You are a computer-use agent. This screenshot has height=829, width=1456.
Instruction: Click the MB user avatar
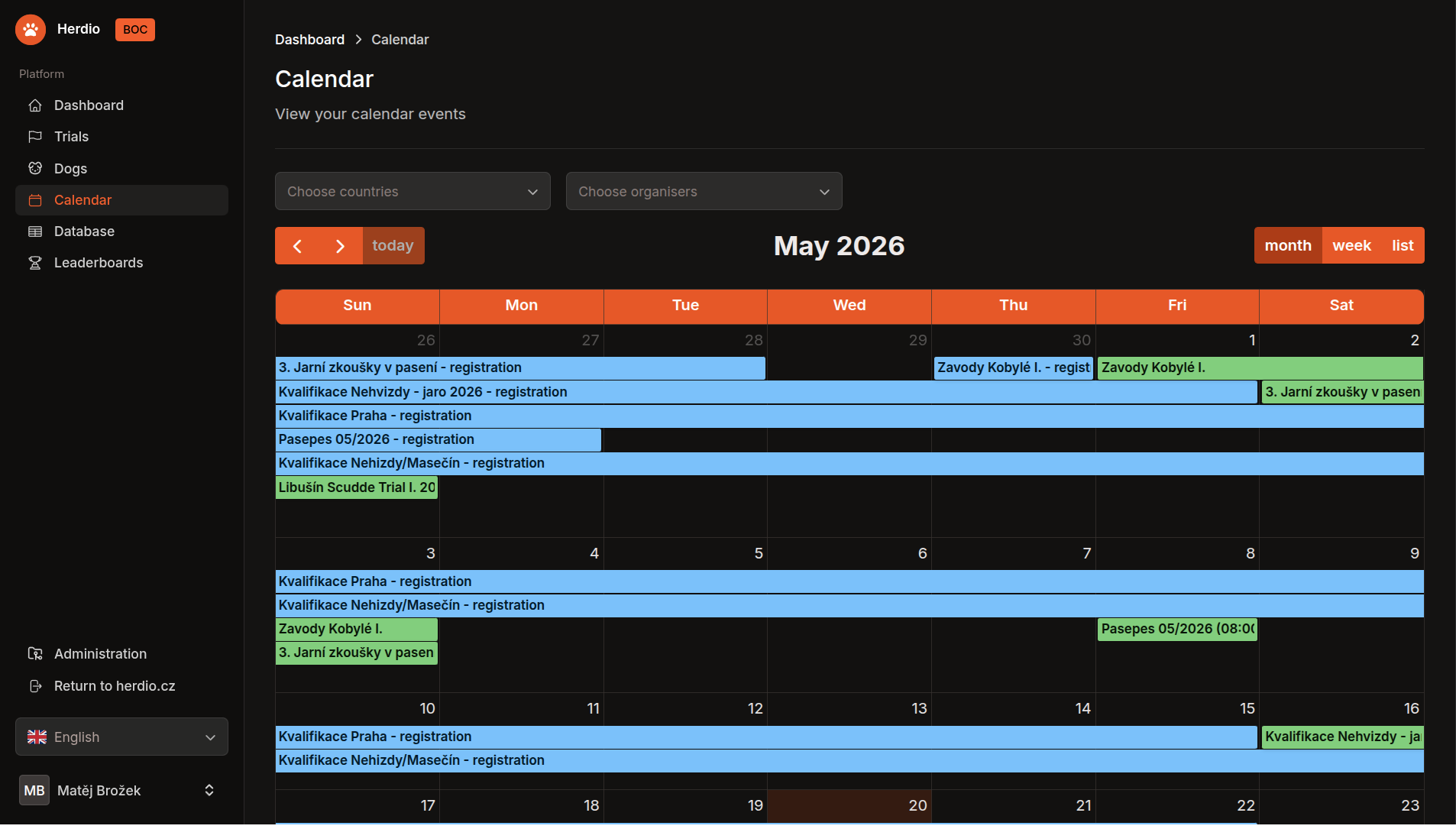[34, 791]
